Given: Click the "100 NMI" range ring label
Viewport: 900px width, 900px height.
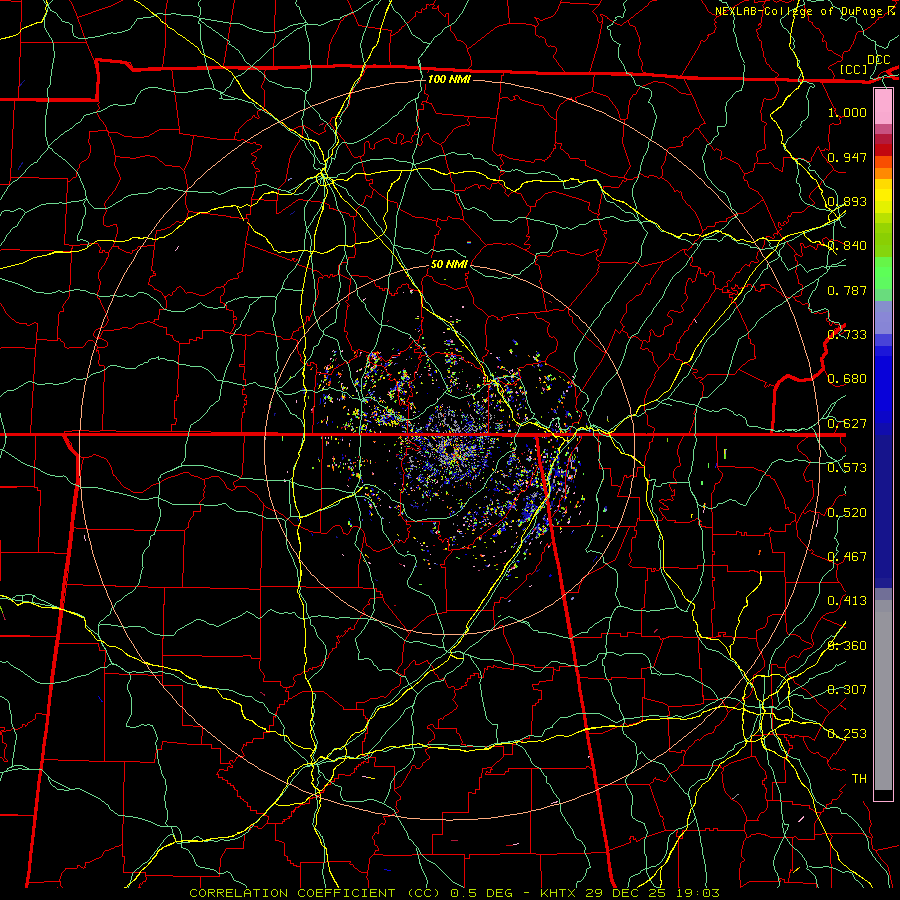Looking at the screenshot, I should [x=449, y=79].
